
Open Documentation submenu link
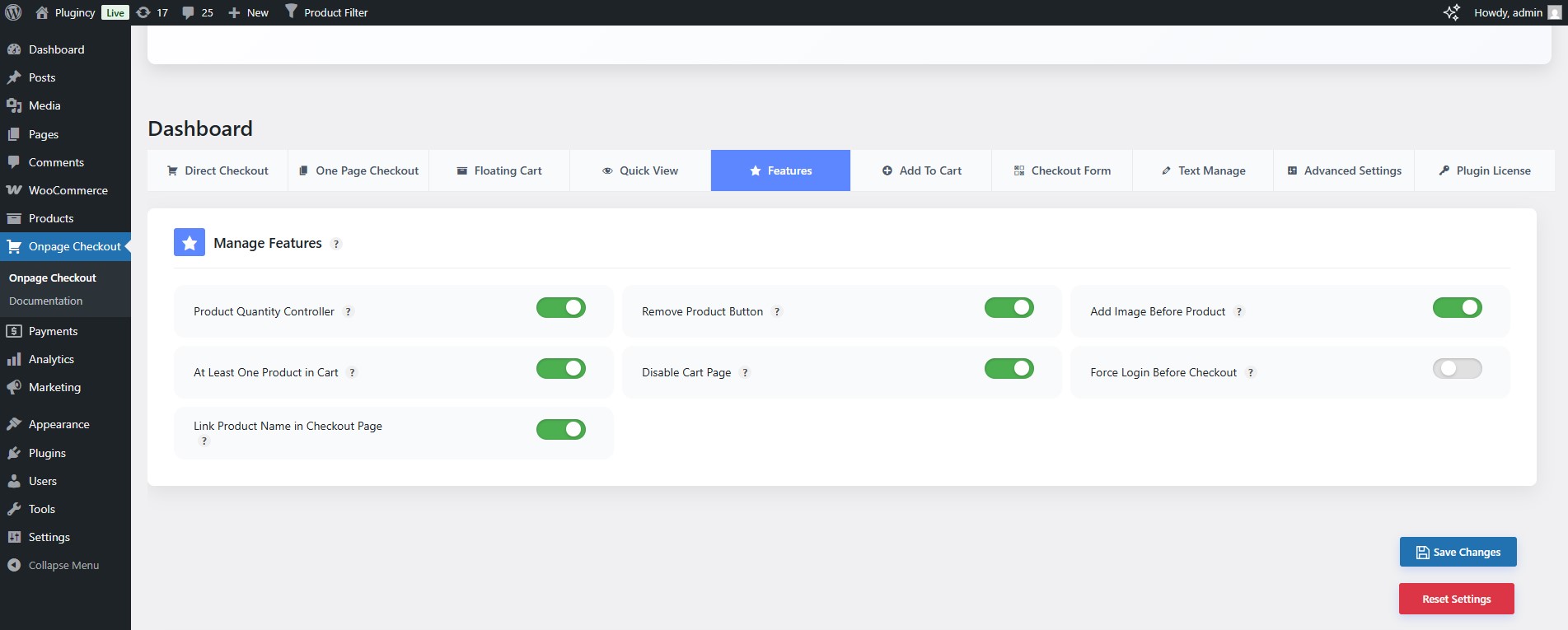click(x=46, y=301)
